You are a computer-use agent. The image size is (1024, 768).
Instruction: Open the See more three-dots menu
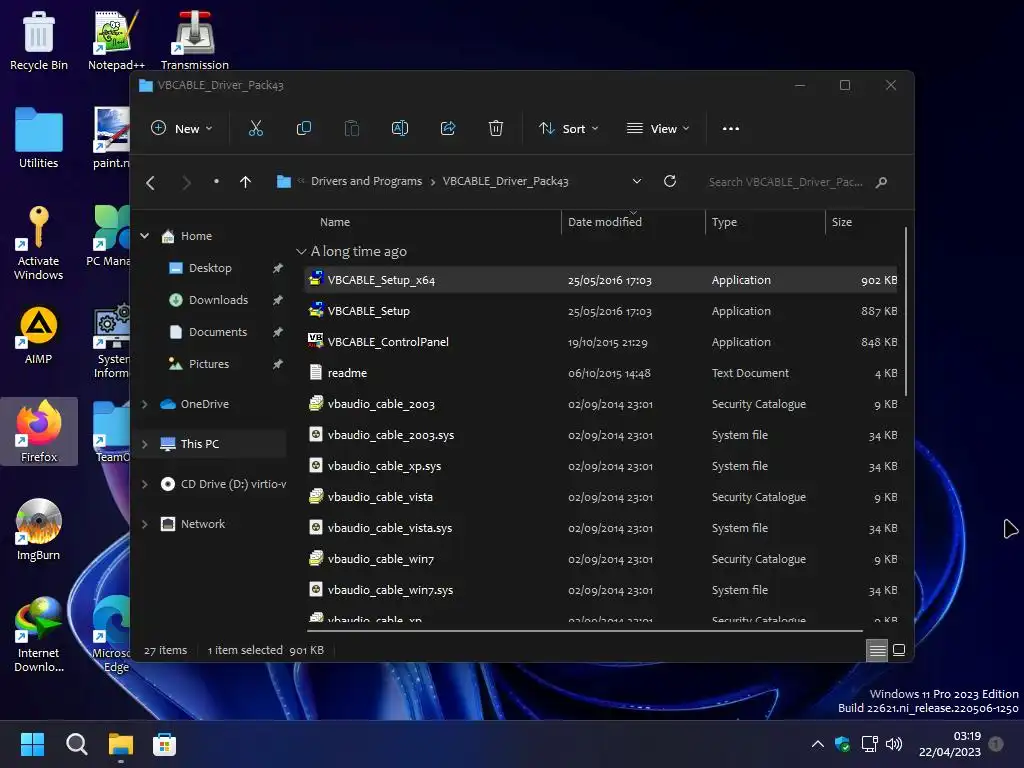point(731,129)
